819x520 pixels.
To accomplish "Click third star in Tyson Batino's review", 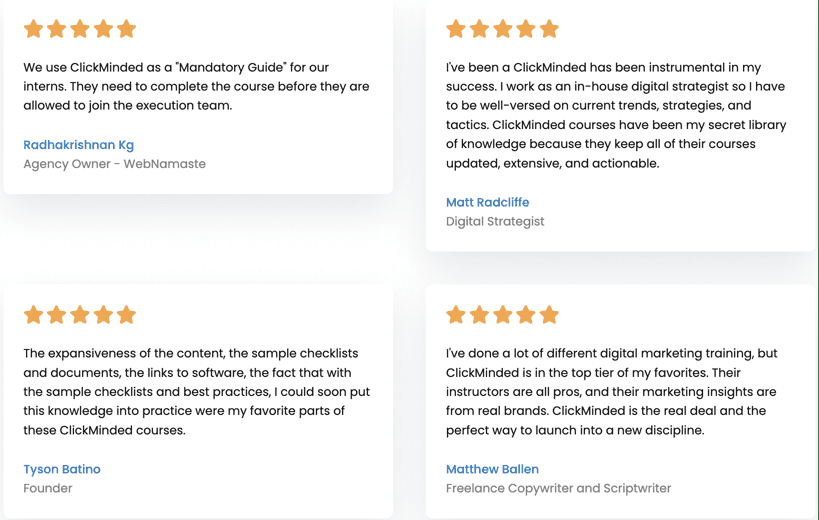I will coord(80,315).
